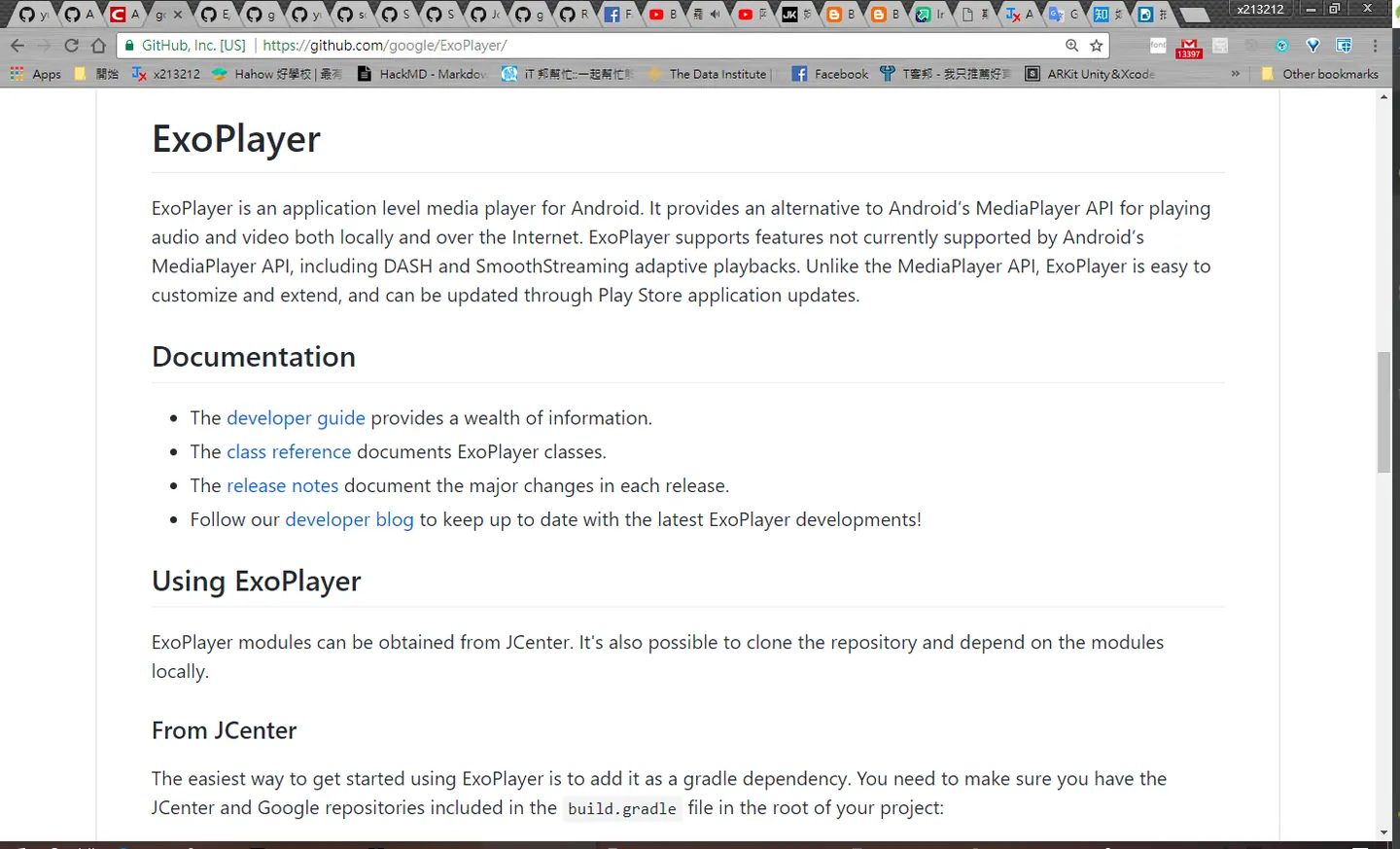Screen dimensions: 1400x849
Task: Open Chrome's three-dot menu
Action: click(1376, 46)
